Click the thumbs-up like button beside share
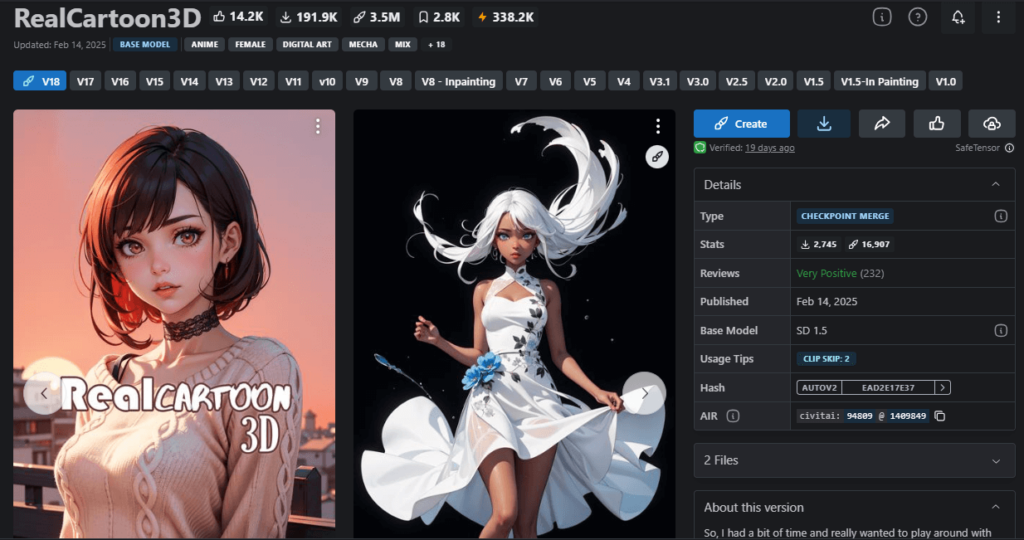 coord(936,123)
